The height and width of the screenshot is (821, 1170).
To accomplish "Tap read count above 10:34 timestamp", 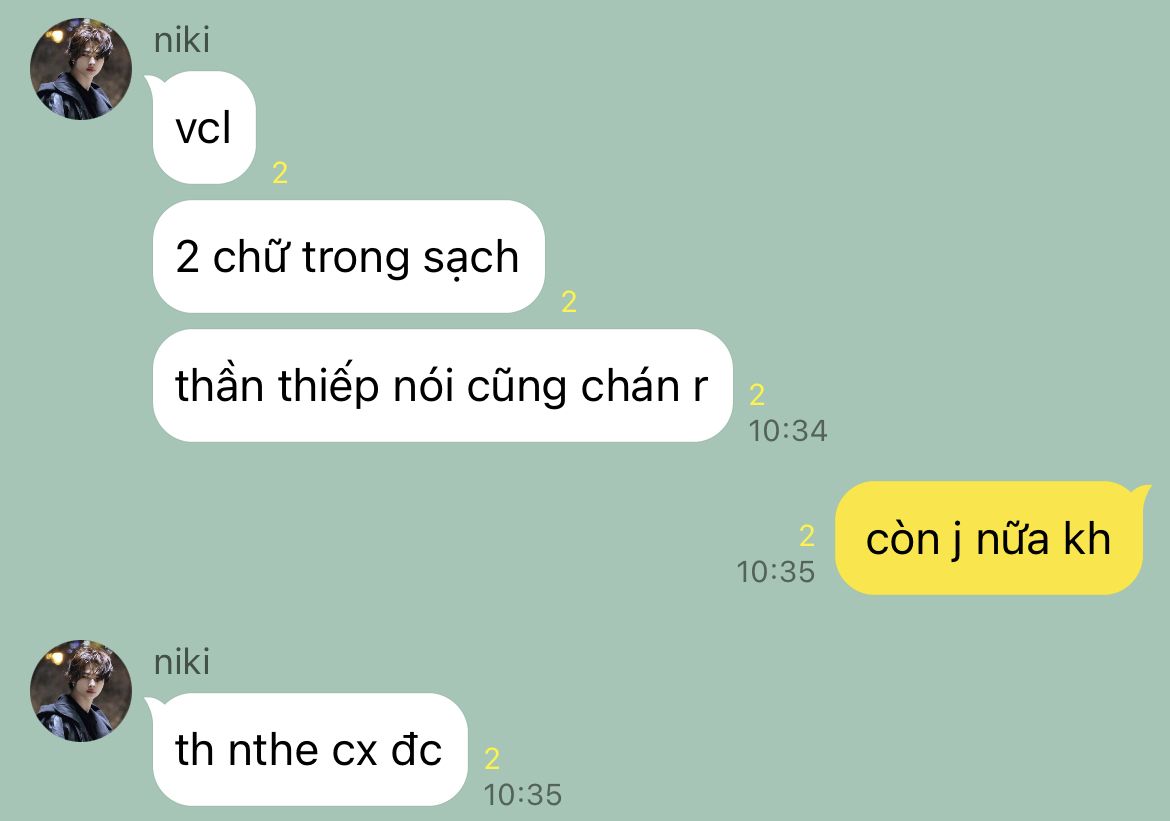I will point(757,395).
